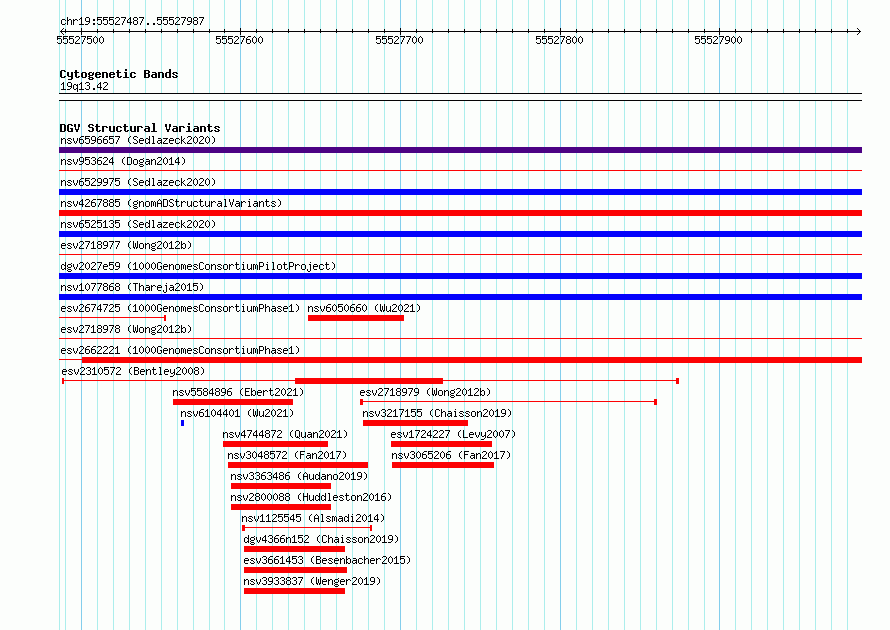This screenshot has width=890, height=630.
Task: Select the red nsv2800088 variant bar
Action: 280,507
